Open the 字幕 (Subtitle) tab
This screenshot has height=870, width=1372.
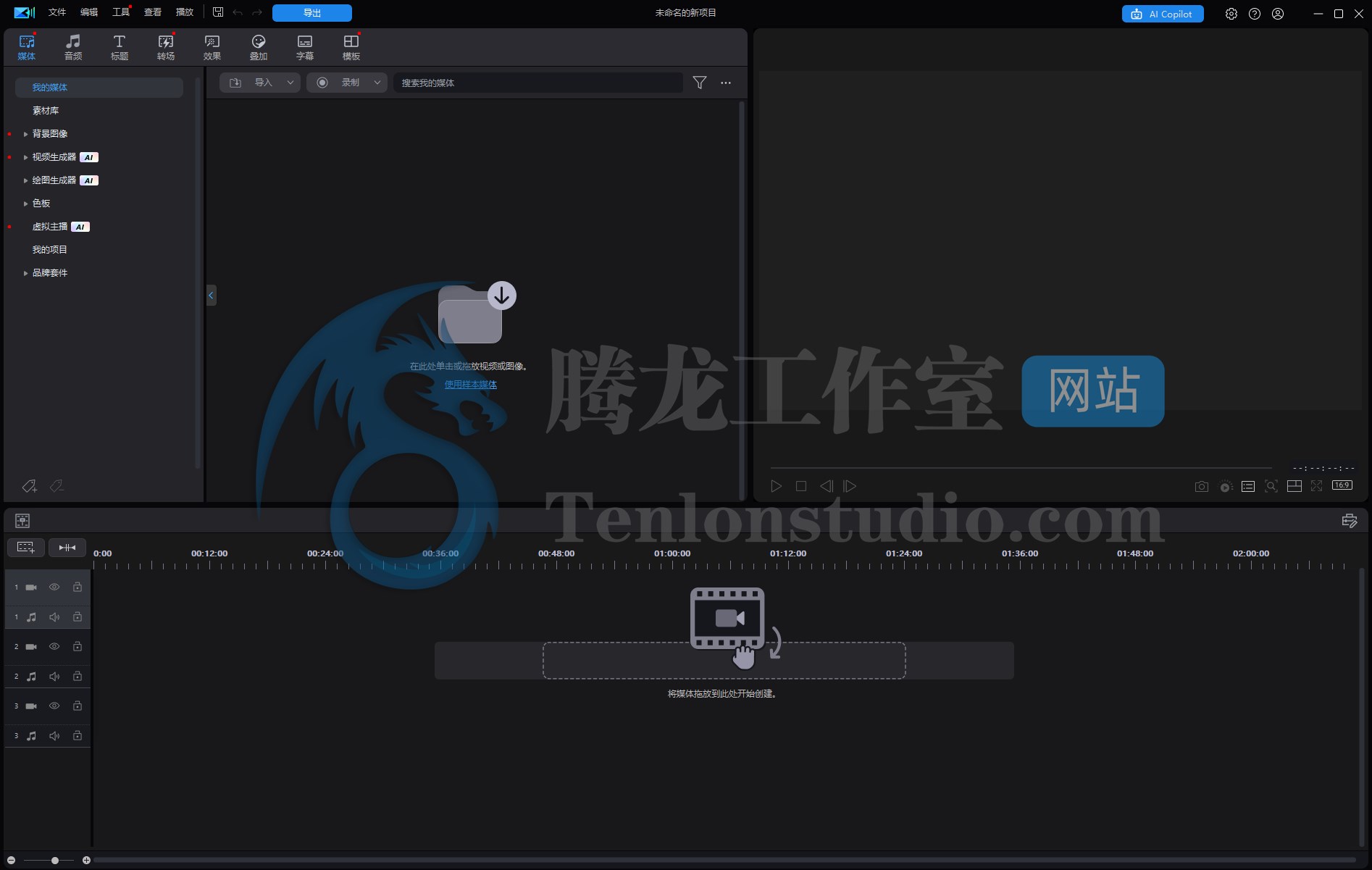tap(305, 47)
